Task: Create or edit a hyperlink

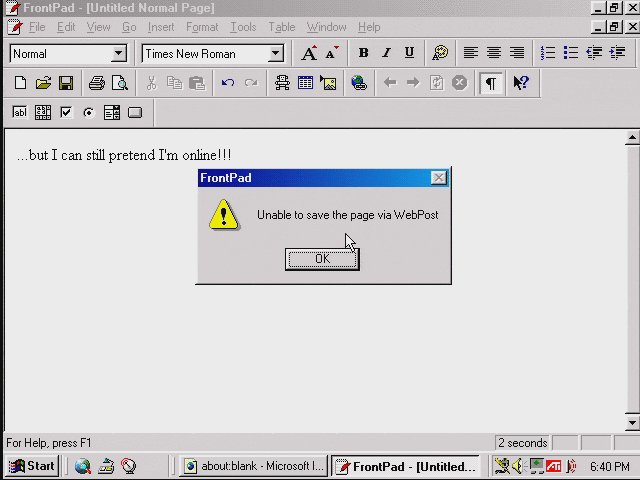Action: 359,83
